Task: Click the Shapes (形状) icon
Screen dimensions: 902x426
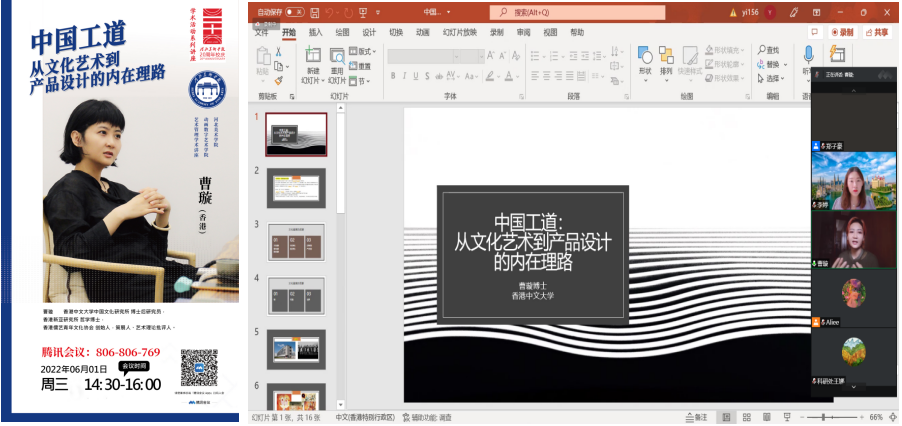Action: pyautogui.click(x=645, y=54)
